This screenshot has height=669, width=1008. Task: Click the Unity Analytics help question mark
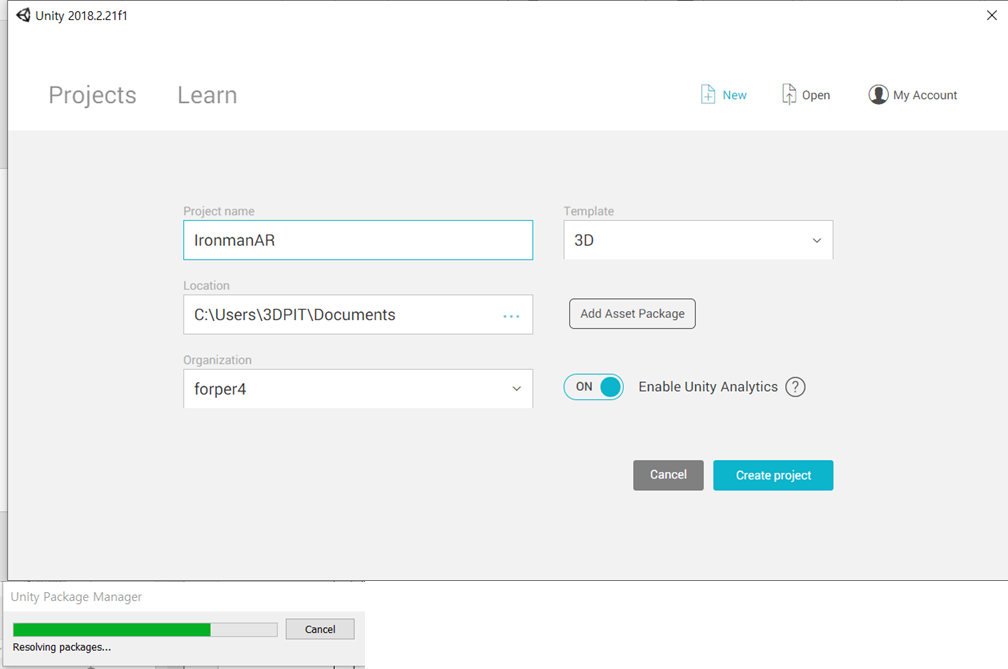[x=795, y=387]
